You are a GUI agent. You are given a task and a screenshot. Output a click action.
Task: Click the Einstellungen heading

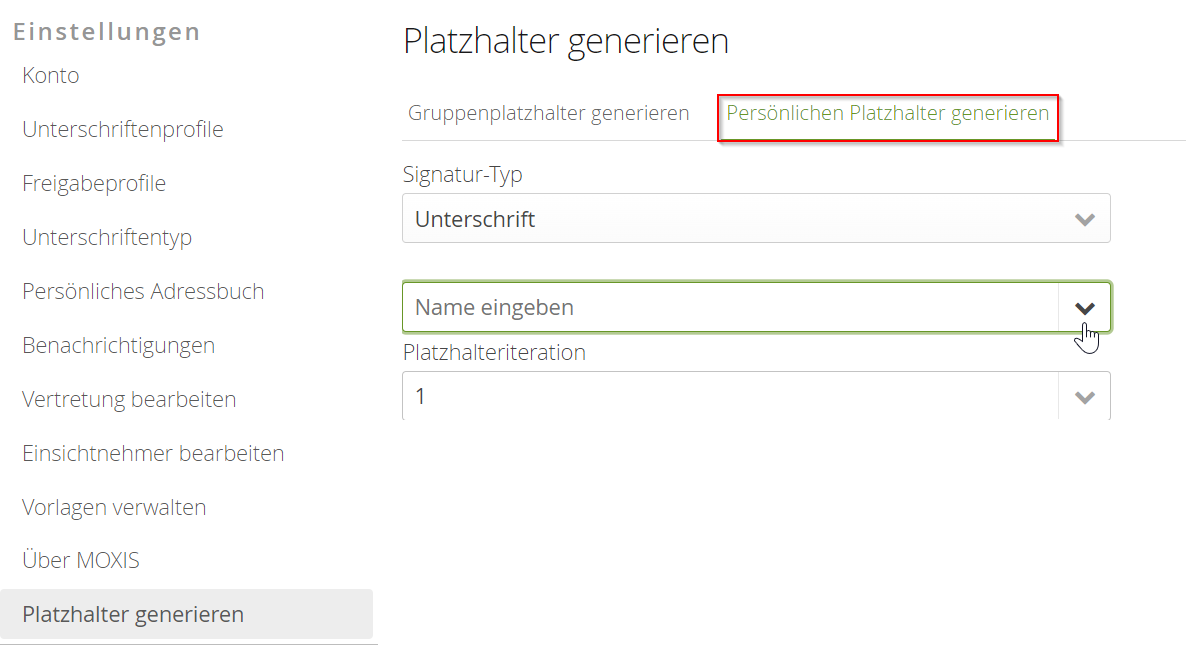[x=106, y=31]
